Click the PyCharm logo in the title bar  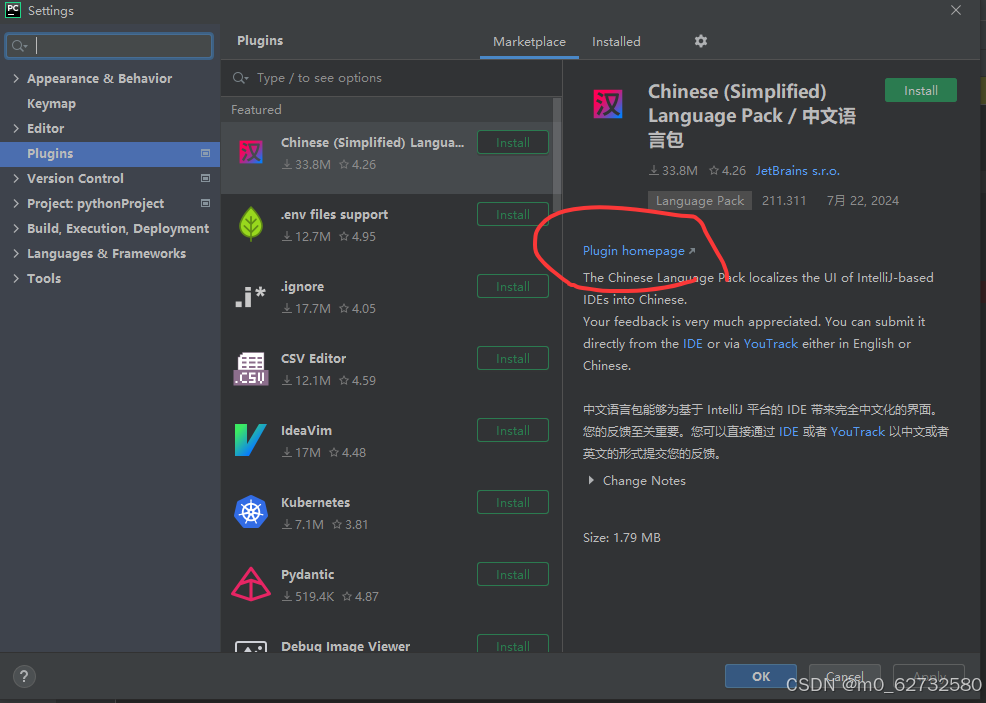tap(13, 10)
